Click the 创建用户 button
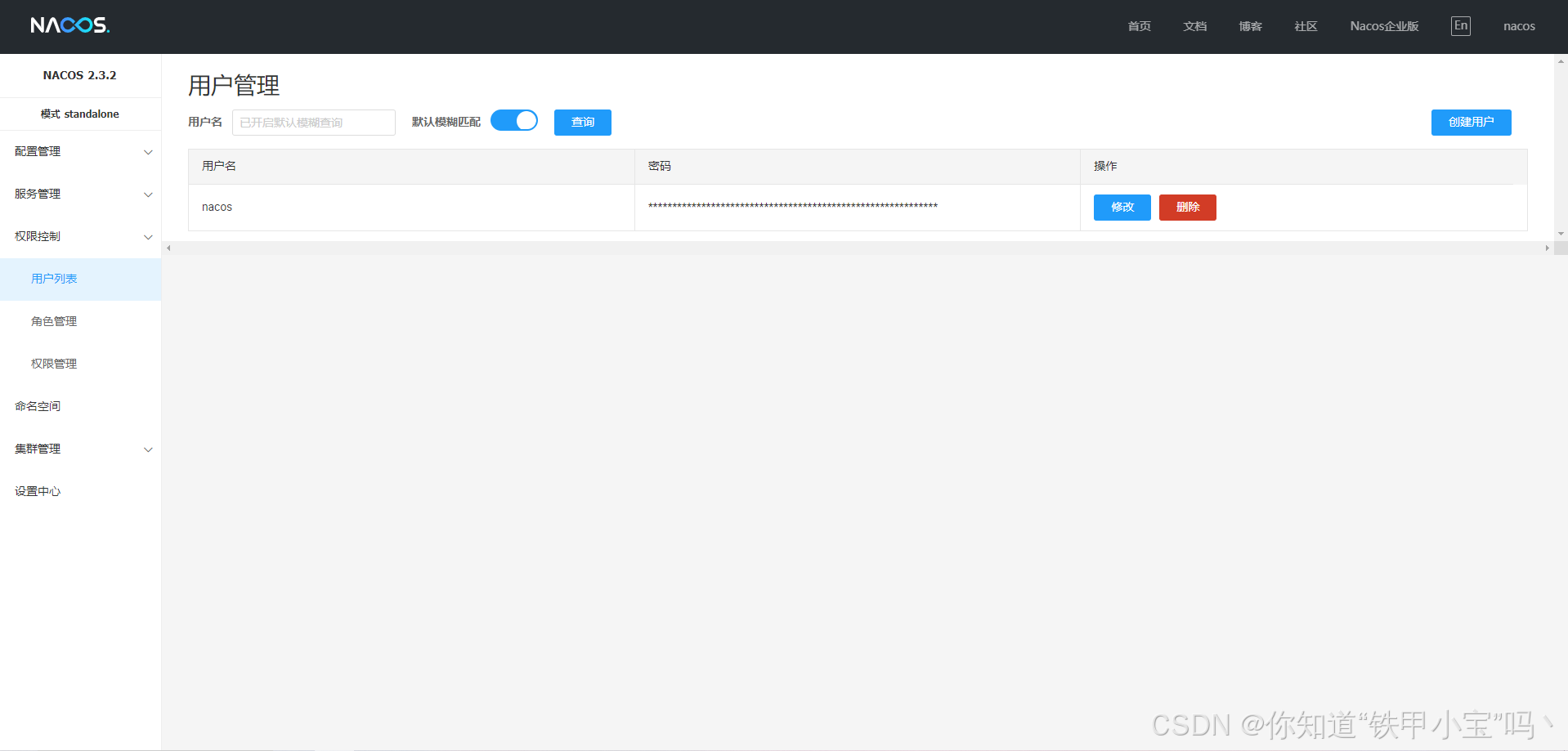 1471,123
